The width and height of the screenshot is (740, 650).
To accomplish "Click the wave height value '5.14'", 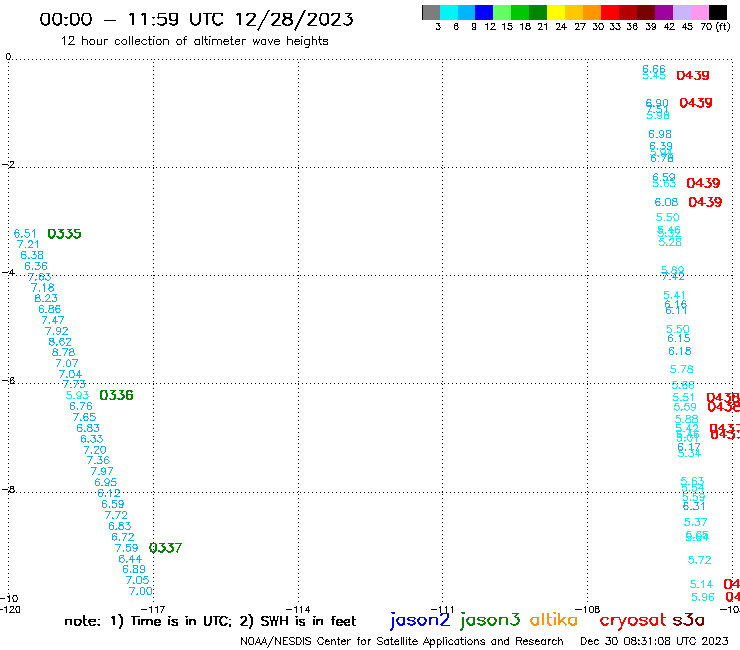I will [x=701, y=584].
